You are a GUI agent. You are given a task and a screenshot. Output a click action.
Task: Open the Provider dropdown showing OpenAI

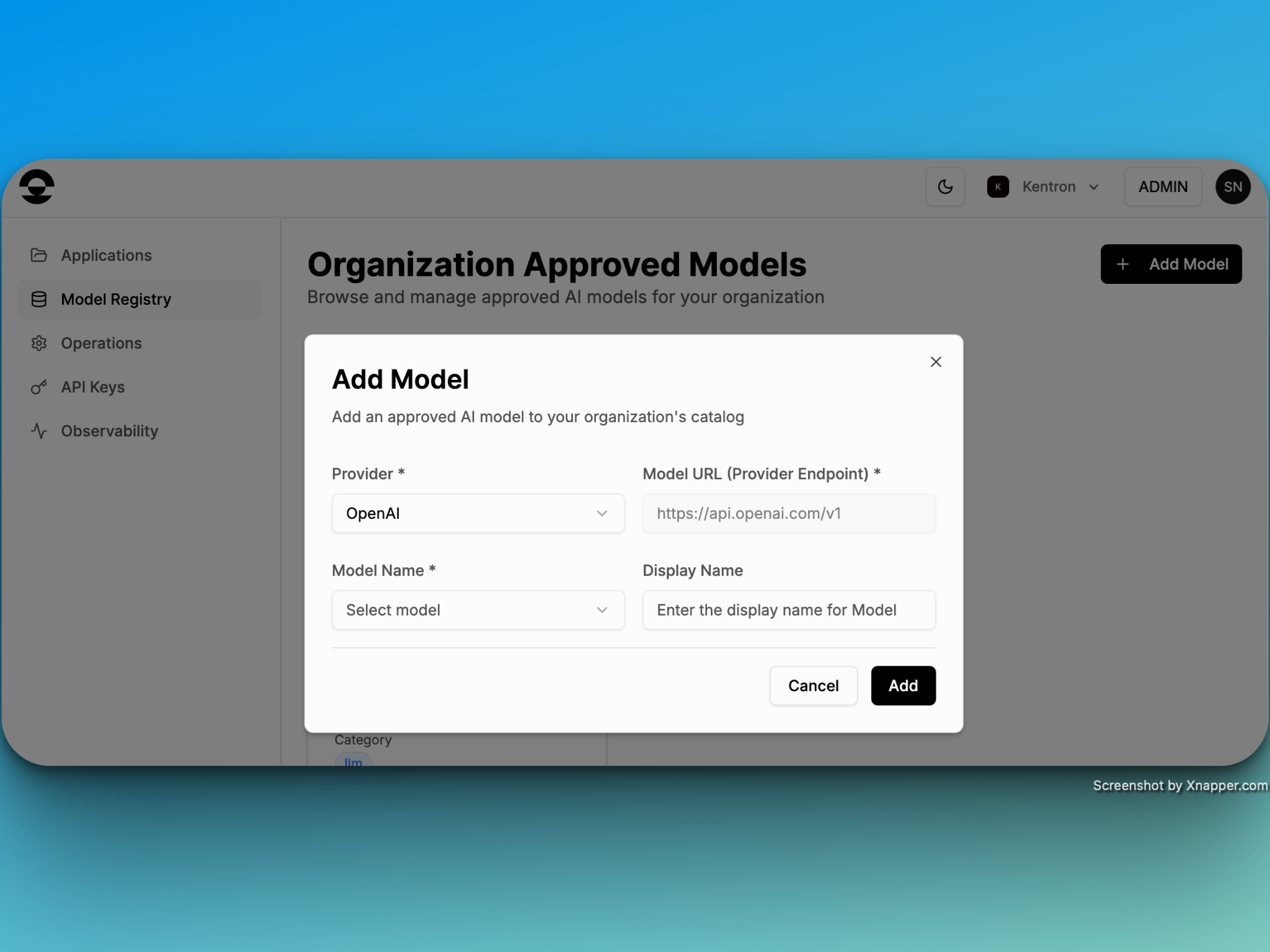[x=477, y=513]
